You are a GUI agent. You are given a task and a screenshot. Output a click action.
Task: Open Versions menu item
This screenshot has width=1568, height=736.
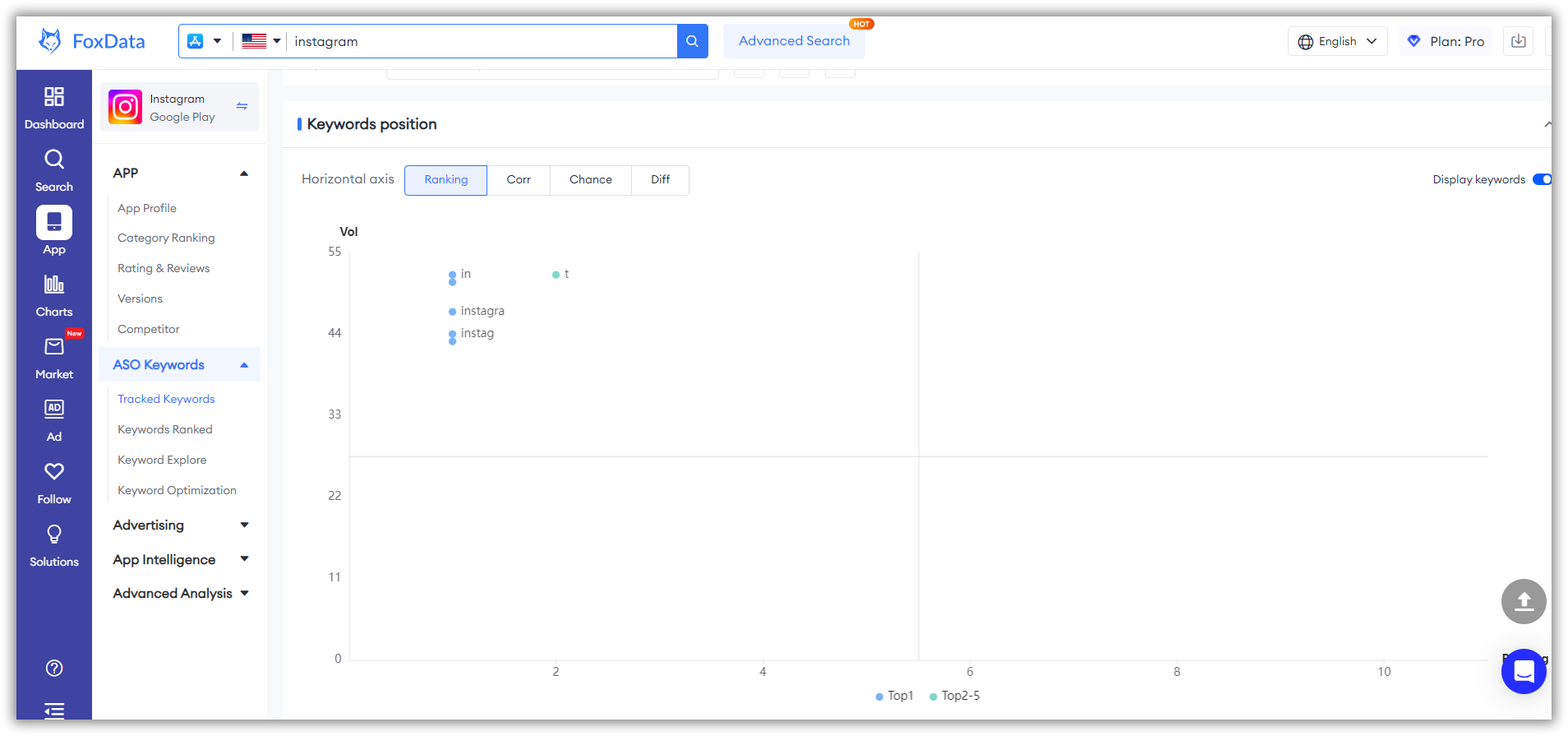tap(140, 299)
